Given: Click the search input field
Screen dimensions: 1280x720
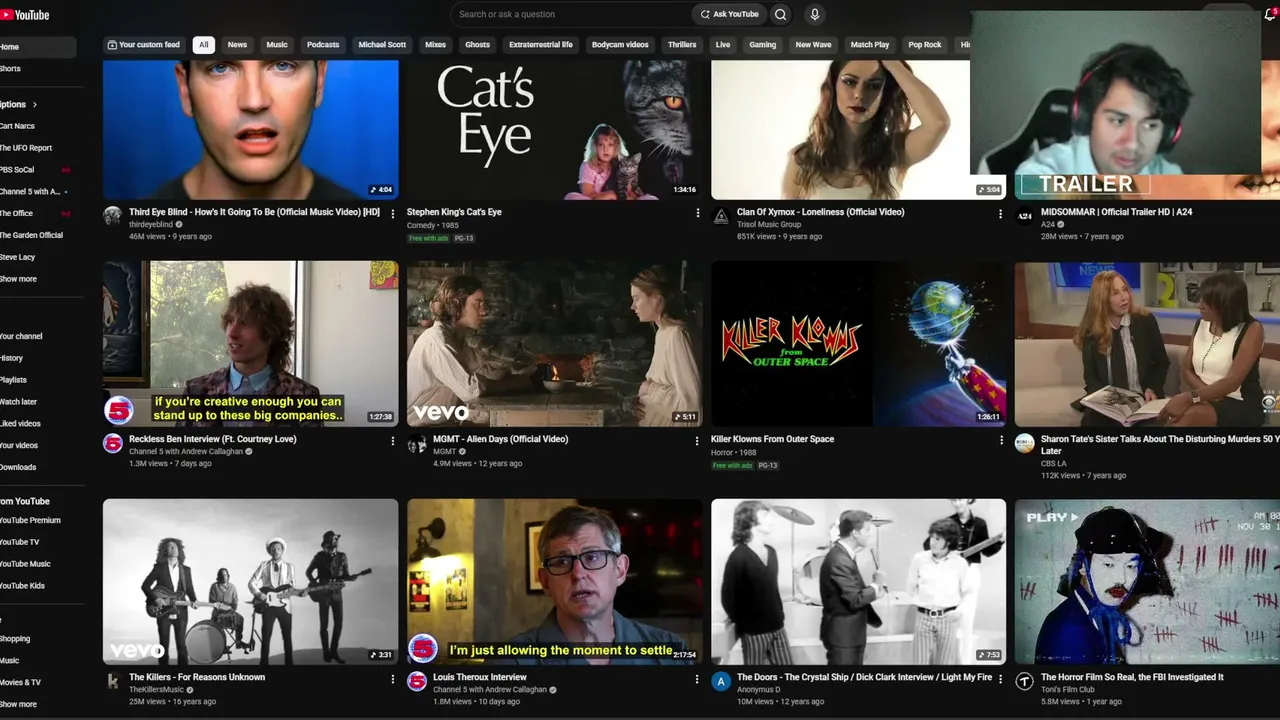Looking at the screenshot, I should coord(571,14).
